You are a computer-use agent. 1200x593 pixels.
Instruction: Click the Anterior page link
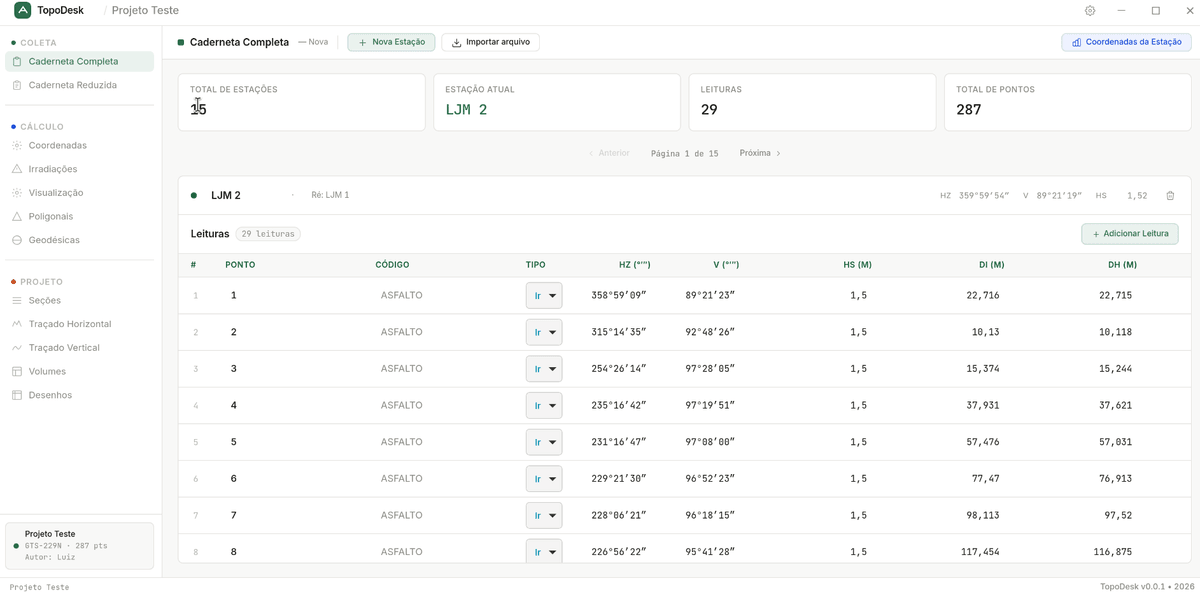coord(610,153)
